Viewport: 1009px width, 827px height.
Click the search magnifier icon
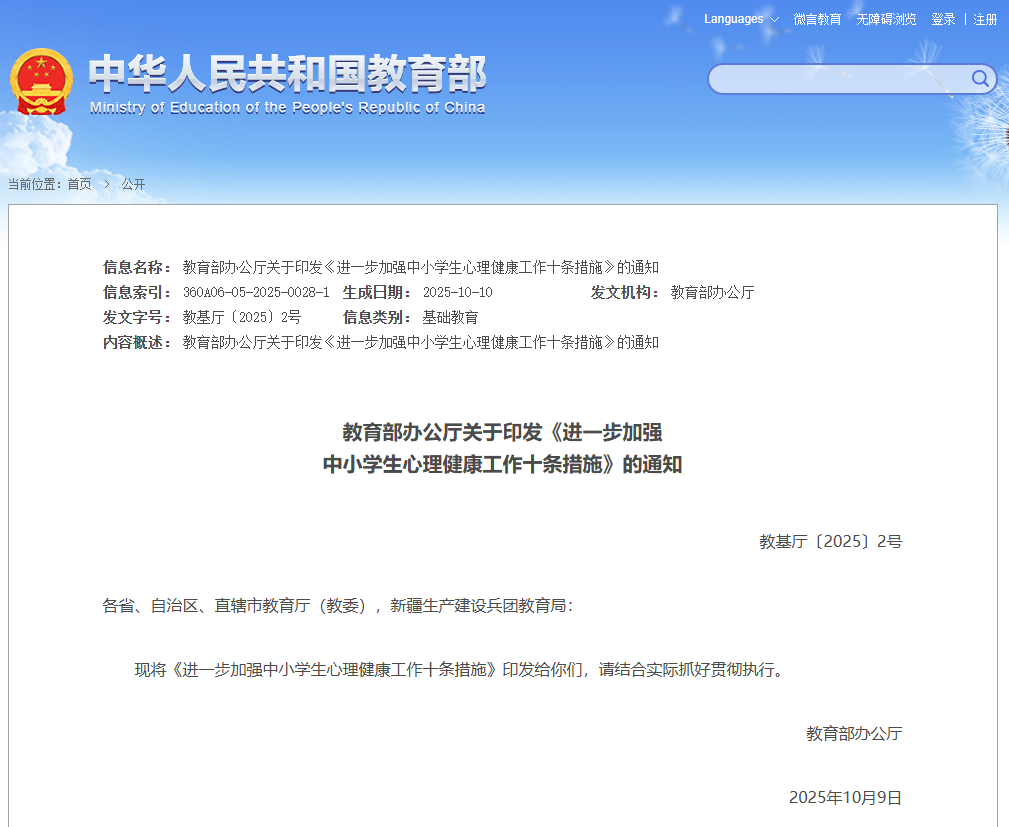[x=981, y=79]
